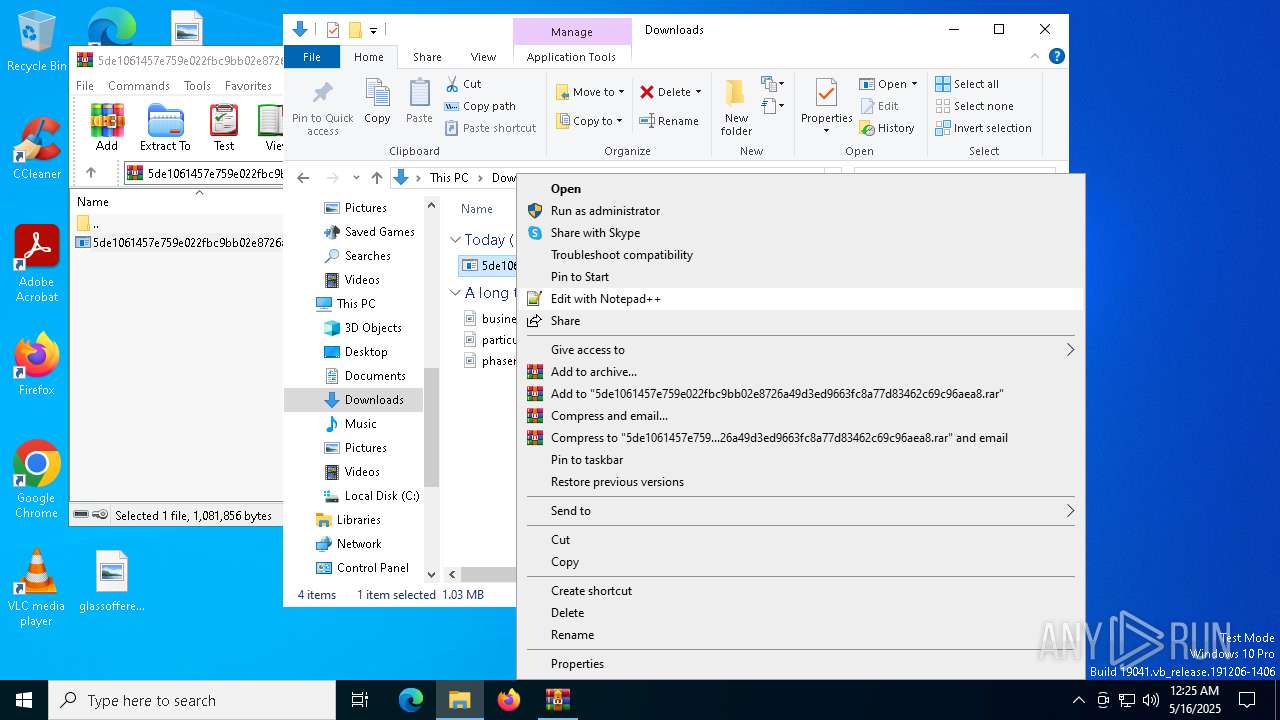Click Select none in ribbon
The width and height of the screenshot is (1280, 720).
click(x=974, y=106)
